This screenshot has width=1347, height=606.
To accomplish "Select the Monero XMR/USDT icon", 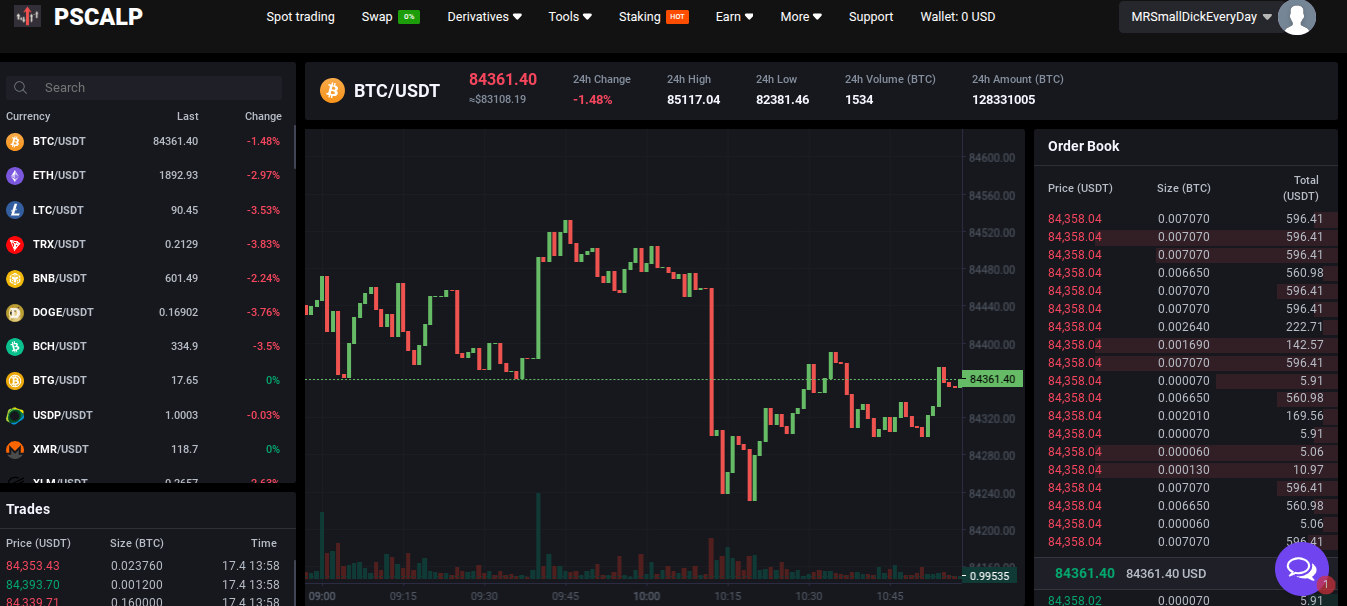I will (15, 449).
